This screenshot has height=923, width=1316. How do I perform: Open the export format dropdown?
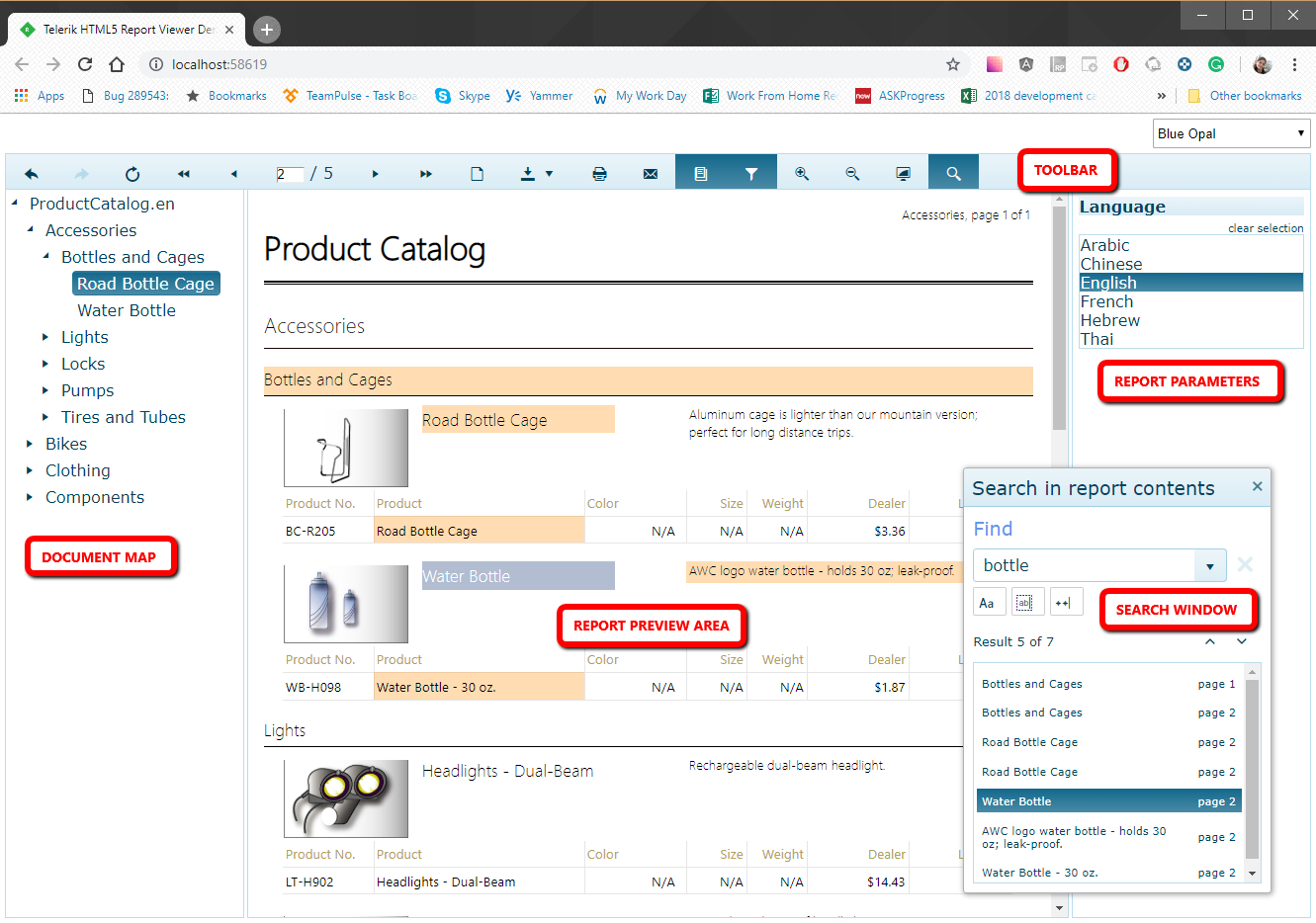(x=537, y=174)
